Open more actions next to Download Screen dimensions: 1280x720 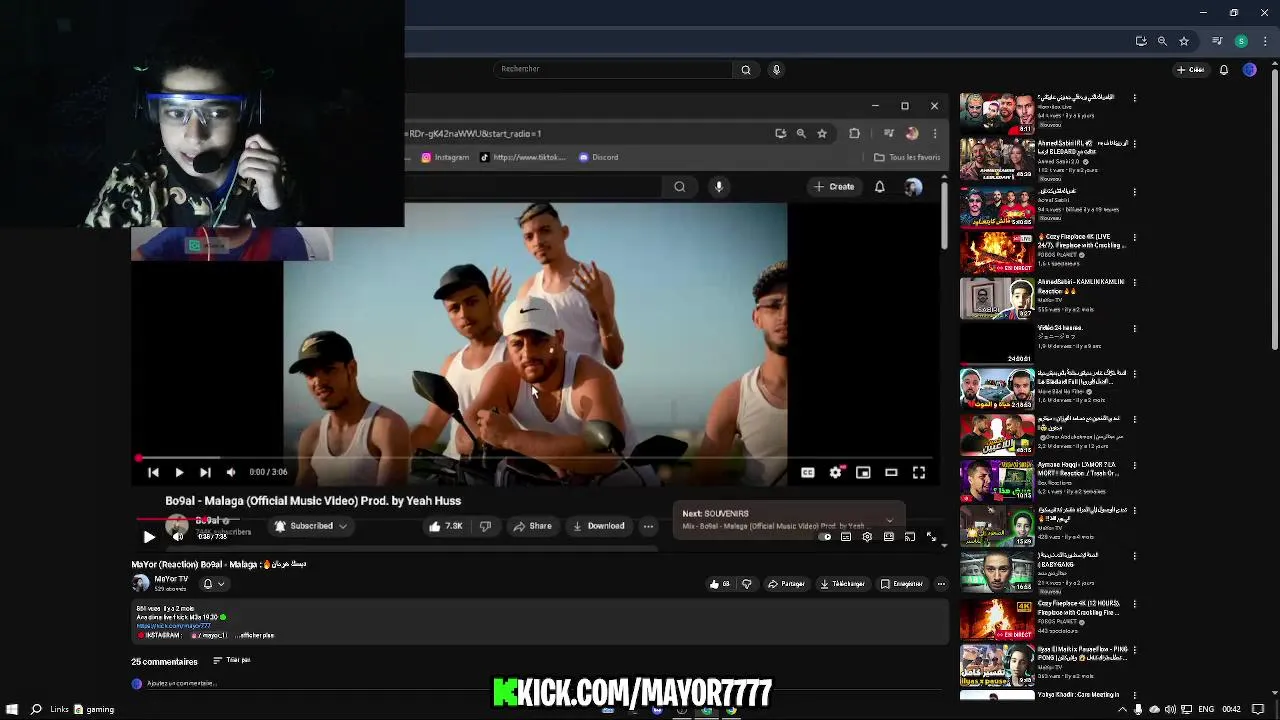pyautogui.click(x=648, y=526)
